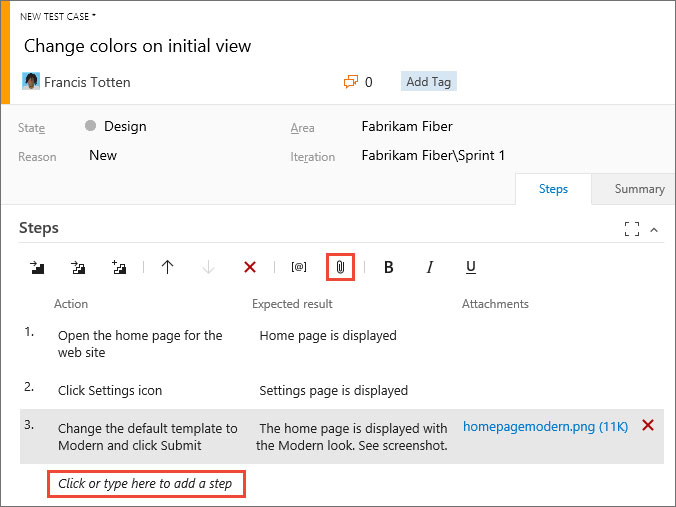The height and width of the screenshot is (507, 676).
Task: Click the comment count 0
Action: [369, 82]
